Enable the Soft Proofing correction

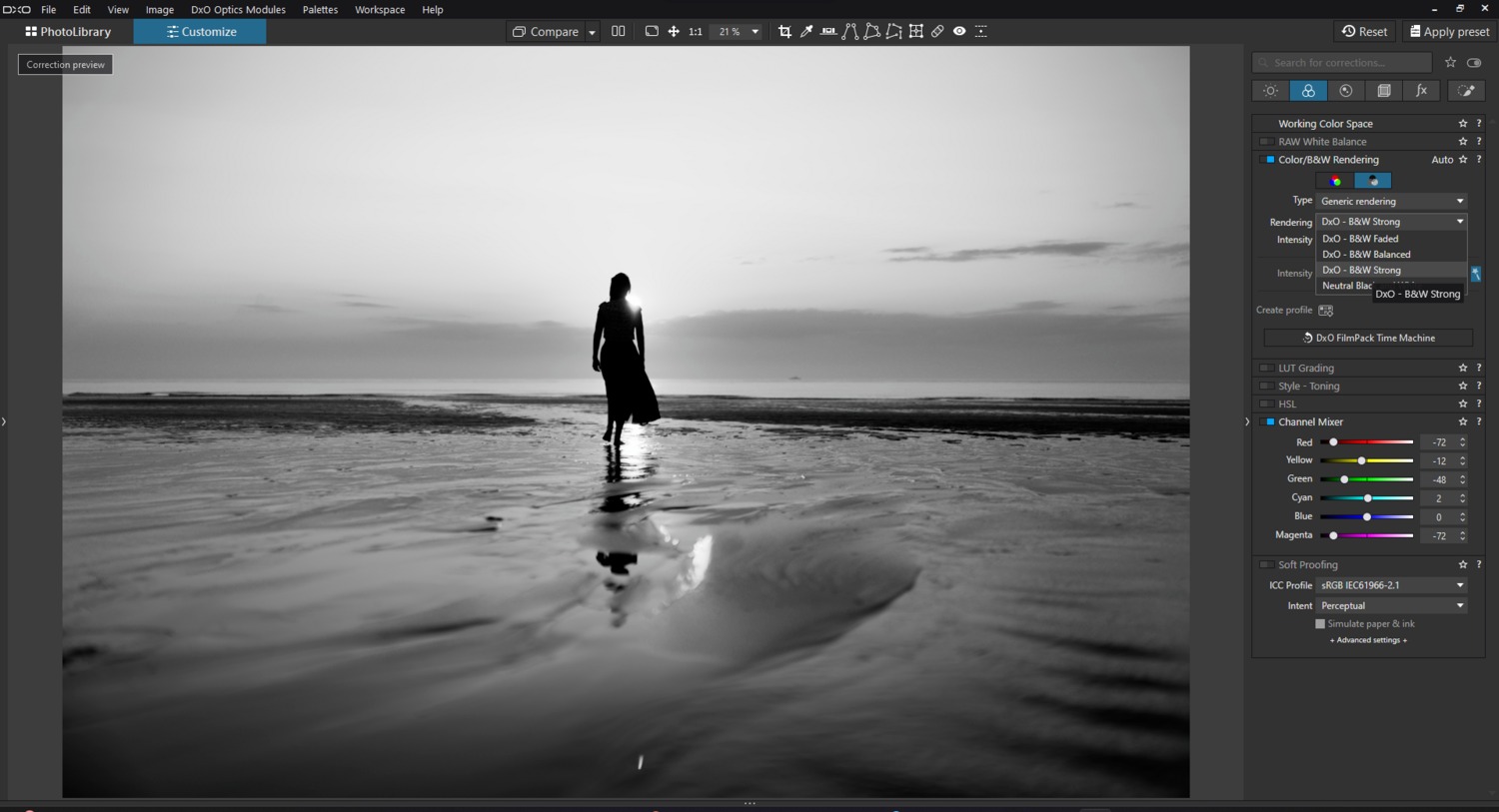1266,565
